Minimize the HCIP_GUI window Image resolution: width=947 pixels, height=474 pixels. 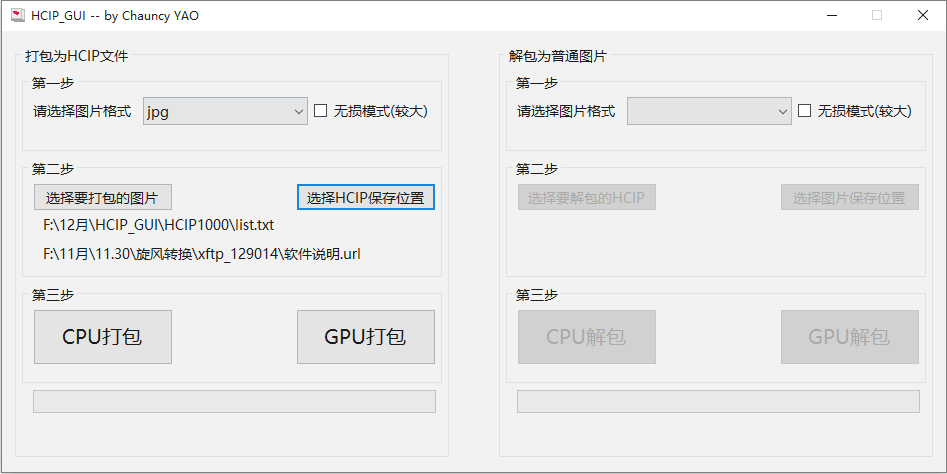(831, 15)
